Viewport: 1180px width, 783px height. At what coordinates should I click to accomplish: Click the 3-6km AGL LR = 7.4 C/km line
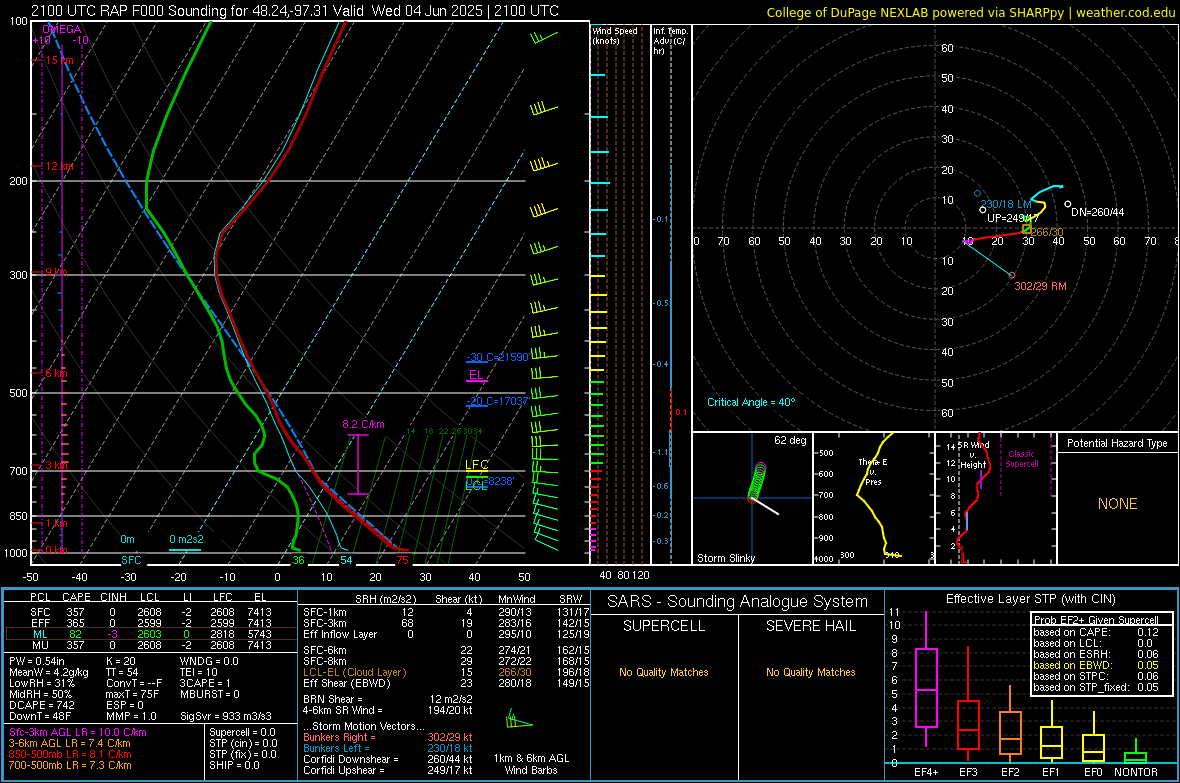click(69, 743)
